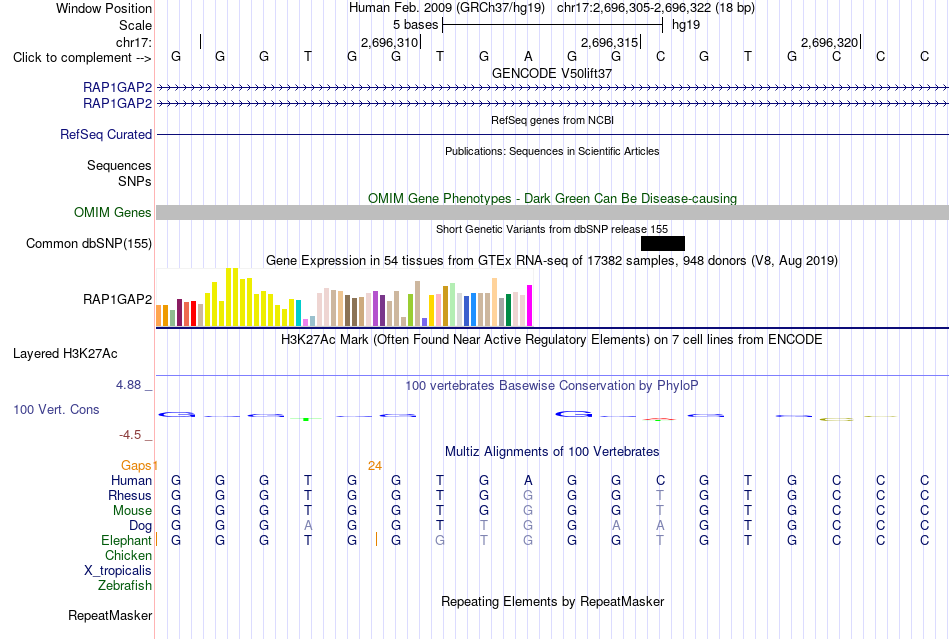Click the GTEx tissue expression bar chart
The width and height of the screenshot is (950, 639).
tap(344, 297)
